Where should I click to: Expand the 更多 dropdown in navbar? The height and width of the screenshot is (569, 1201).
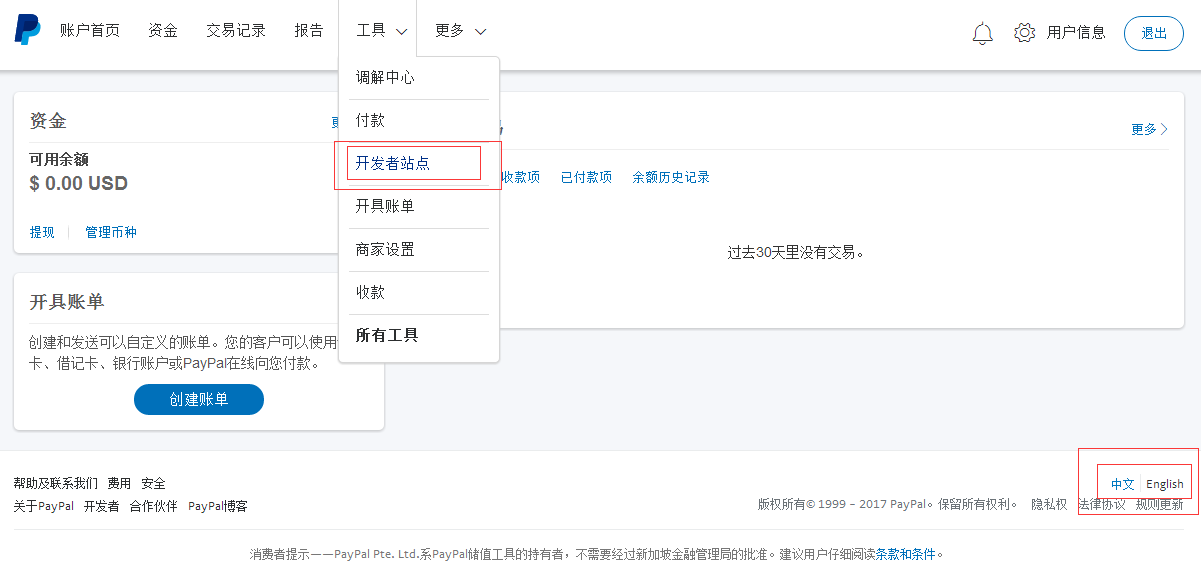pos(460,31)
